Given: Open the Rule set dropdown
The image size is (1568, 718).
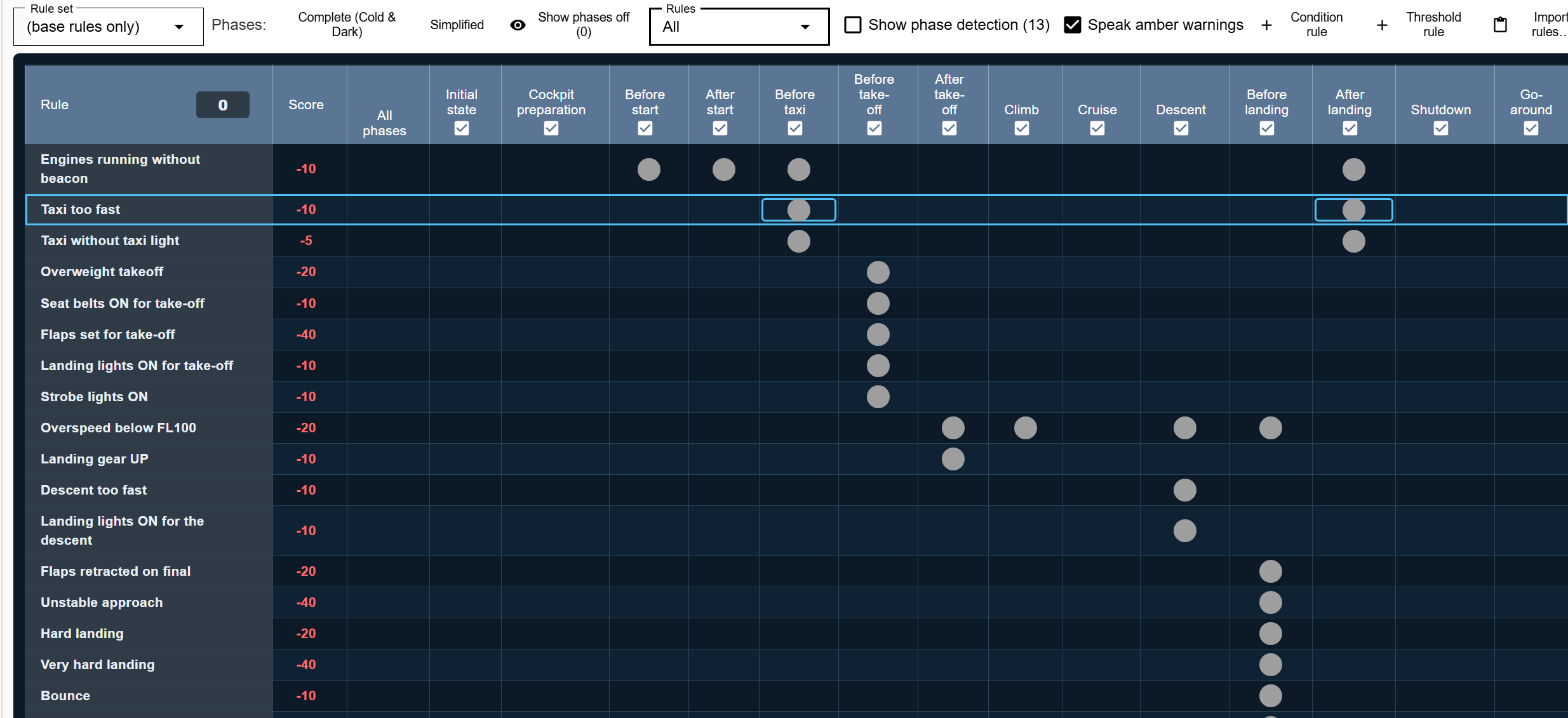Looking at the screenshot, I should coord(109,27).
